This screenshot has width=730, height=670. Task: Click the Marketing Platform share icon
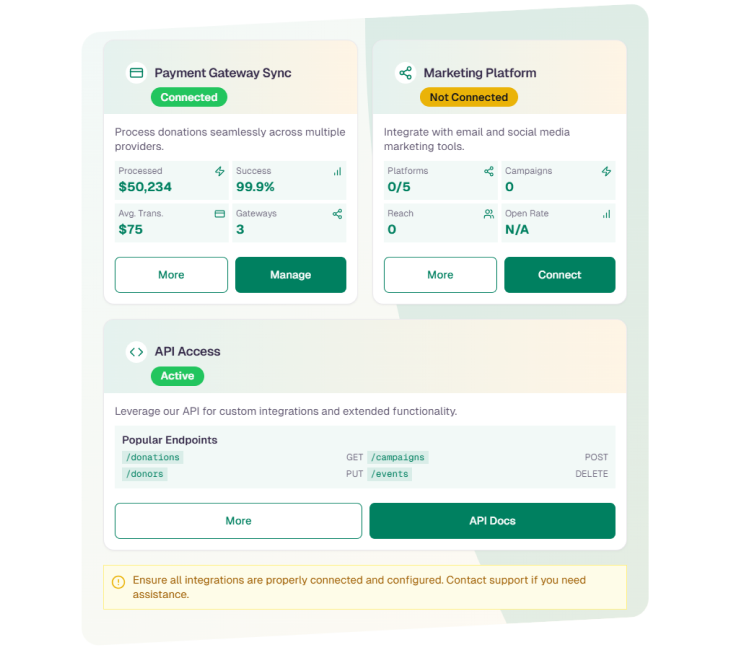(x=405, y=73)
